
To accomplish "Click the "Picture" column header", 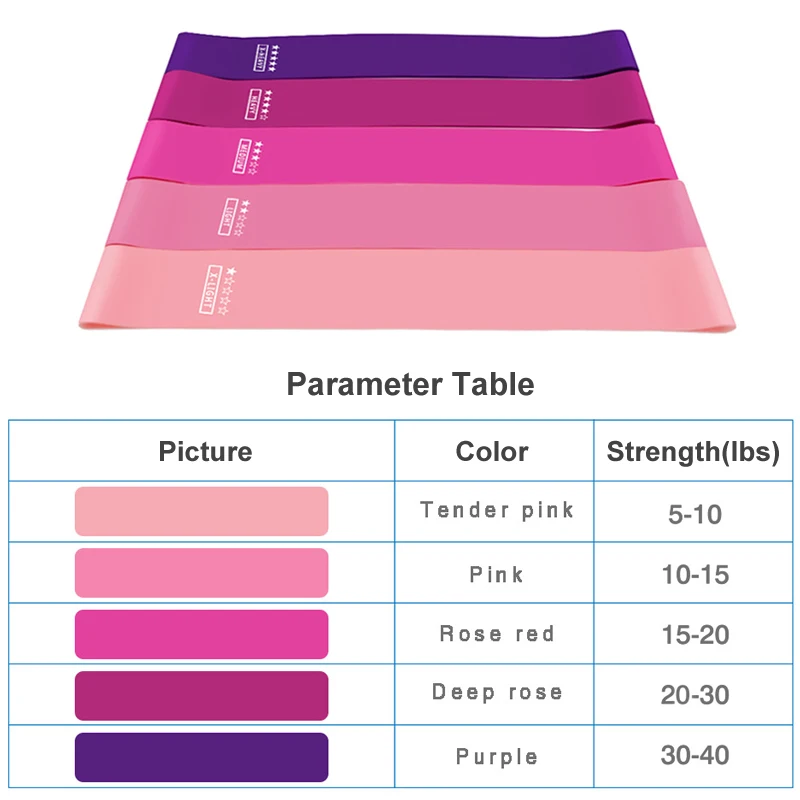I will [x=205, y=451].
